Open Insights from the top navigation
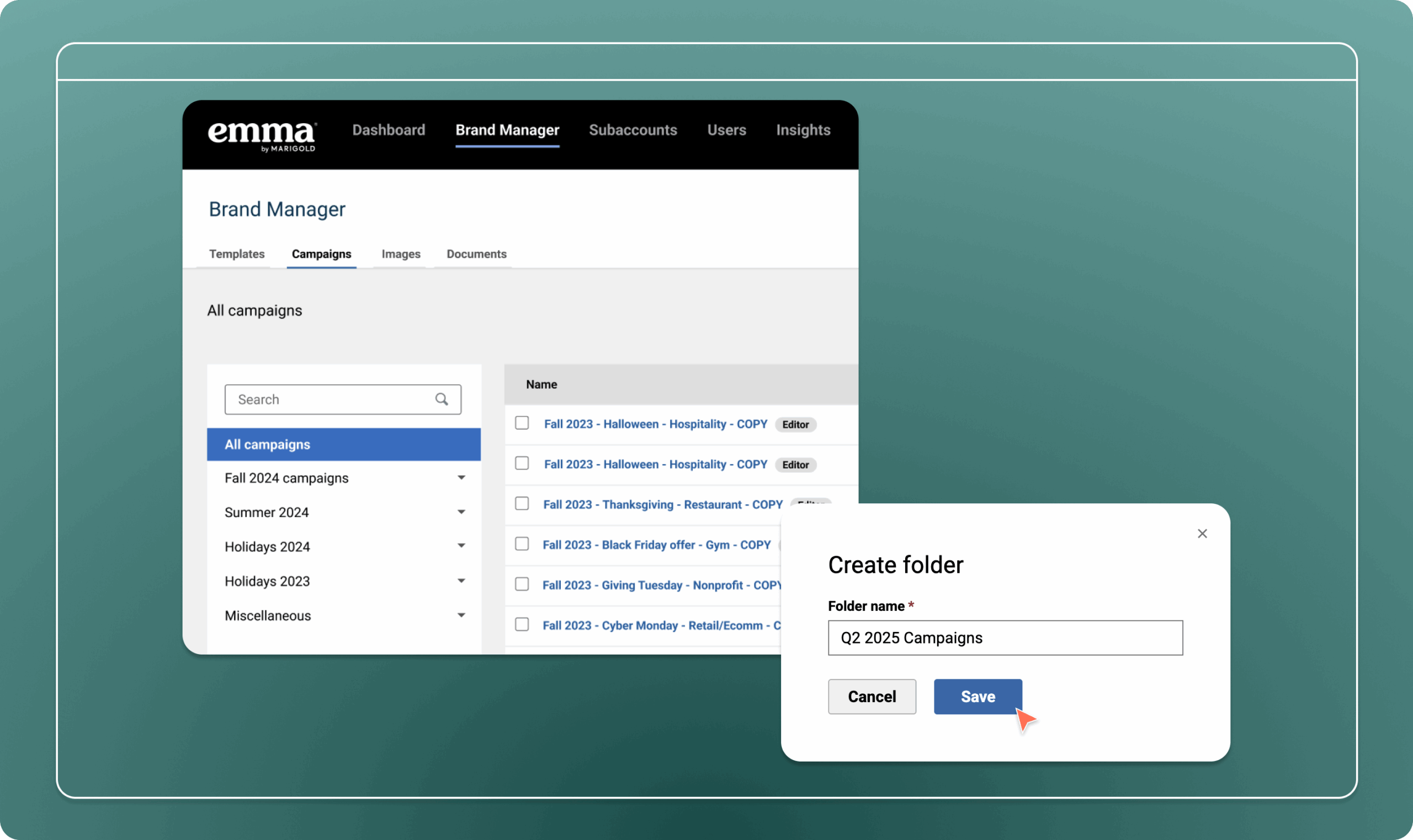The width and height of the screenshot is (1413, 840). click(x=803, y=130)
